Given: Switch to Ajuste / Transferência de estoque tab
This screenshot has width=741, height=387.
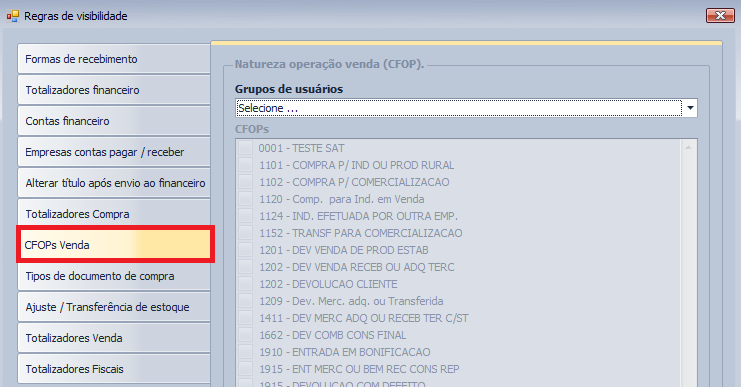Looking at the screenshot, I should (114, 307).
